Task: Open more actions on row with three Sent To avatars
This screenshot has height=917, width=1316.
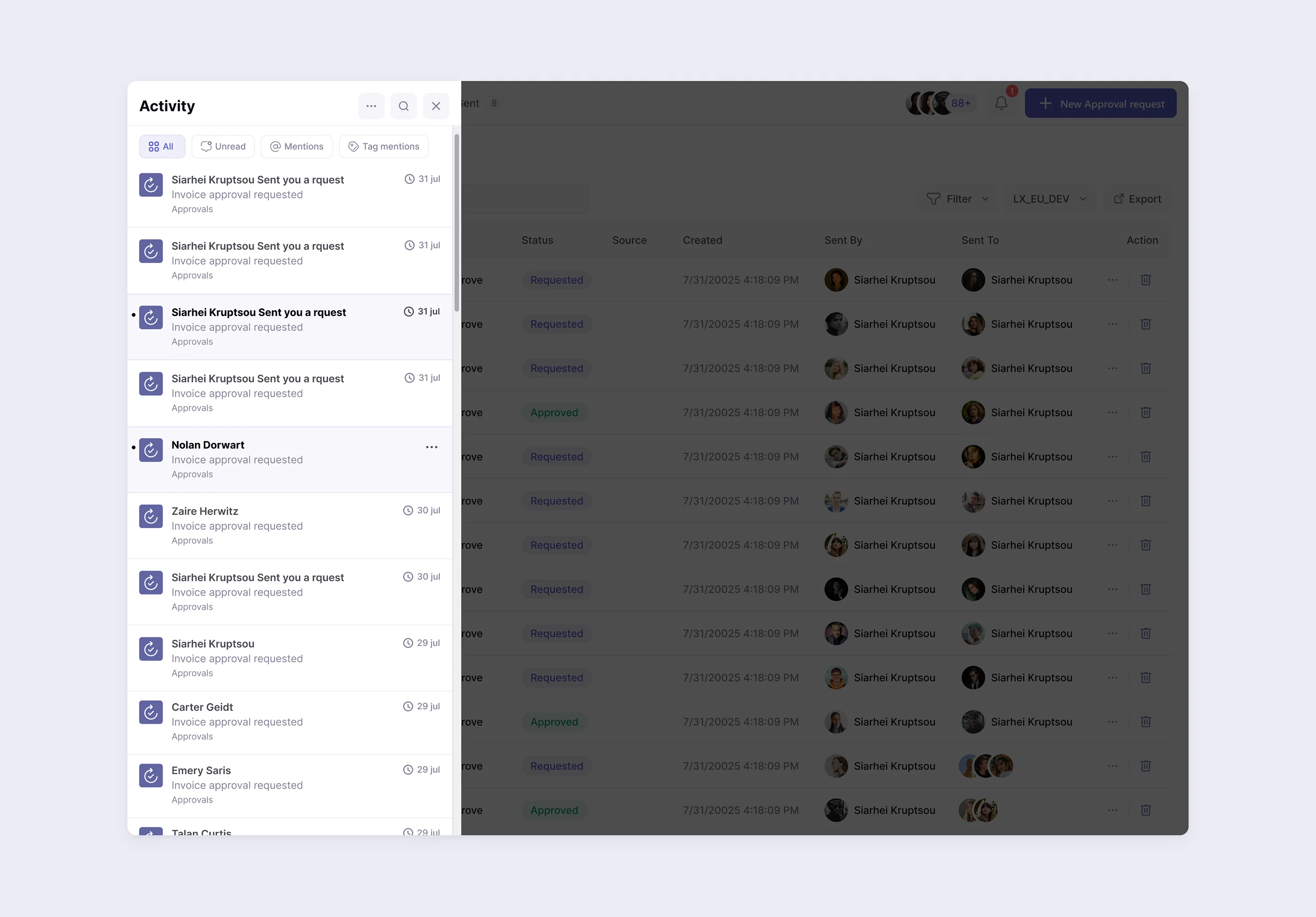Action: click(1112, 766)
